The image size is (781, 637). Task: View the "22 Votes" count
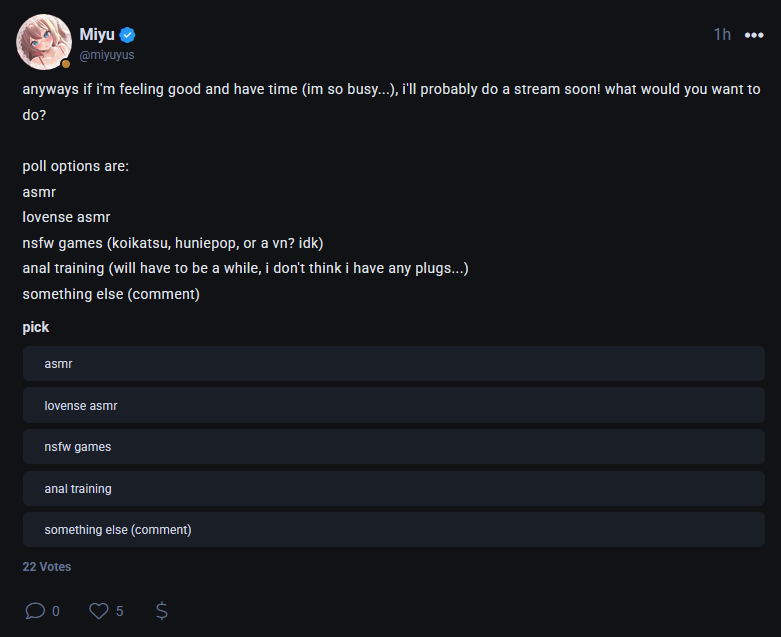[47, 567]
